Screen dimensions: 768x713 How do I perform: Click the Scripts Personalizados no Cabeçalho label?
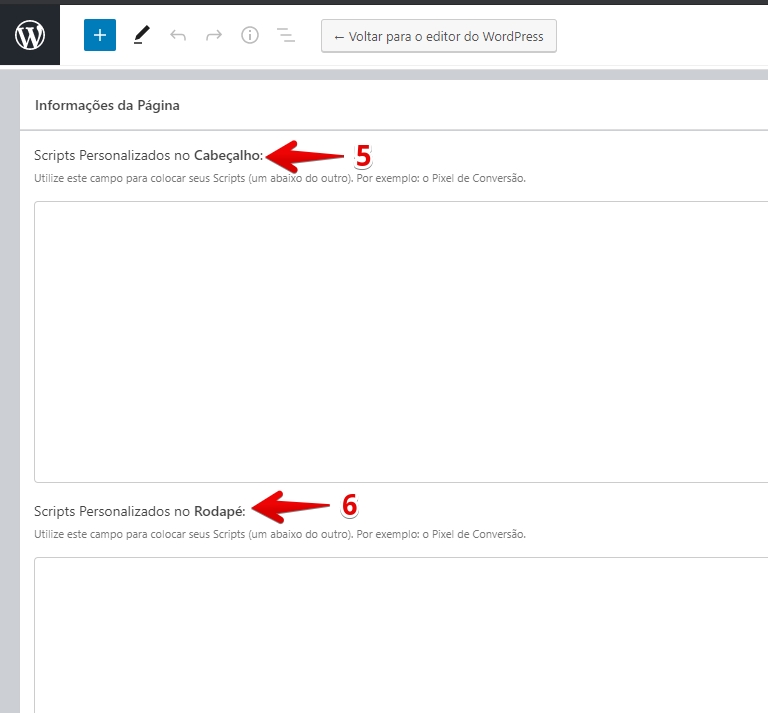pyautogui.click(x=148, y=156)
